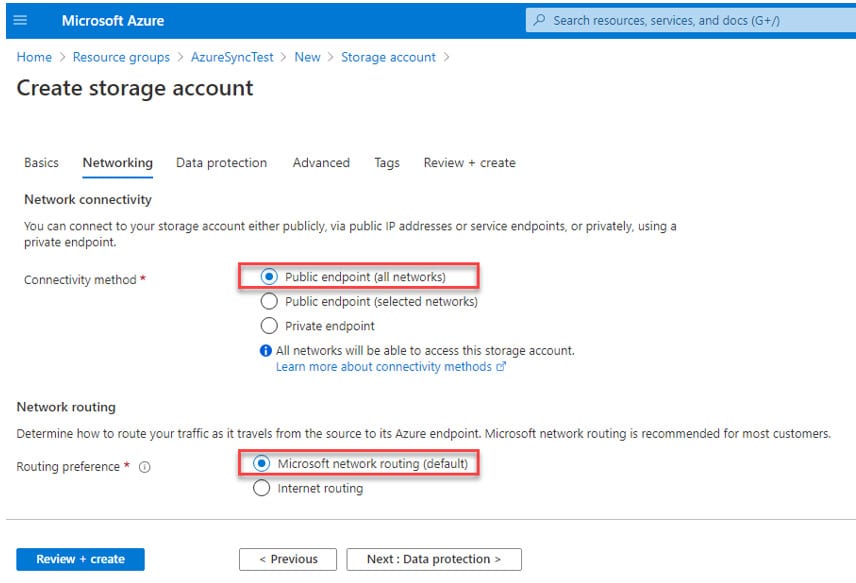This screenshot has width=856, height=583.
Task: Open AzureSyncTest breadcrumb link
Action: click(x=232, y=57)
